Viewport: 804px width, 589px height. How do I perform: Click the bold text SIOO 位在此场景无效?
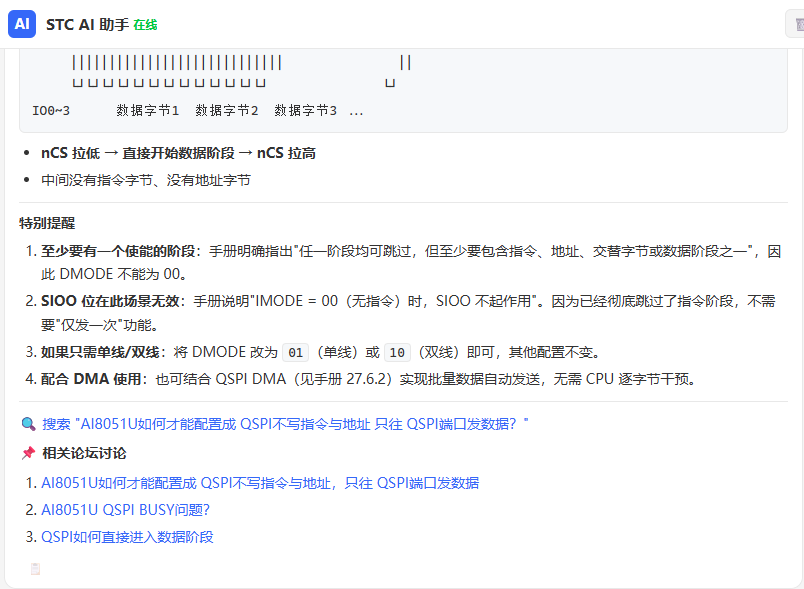click(x=110, y=301)
